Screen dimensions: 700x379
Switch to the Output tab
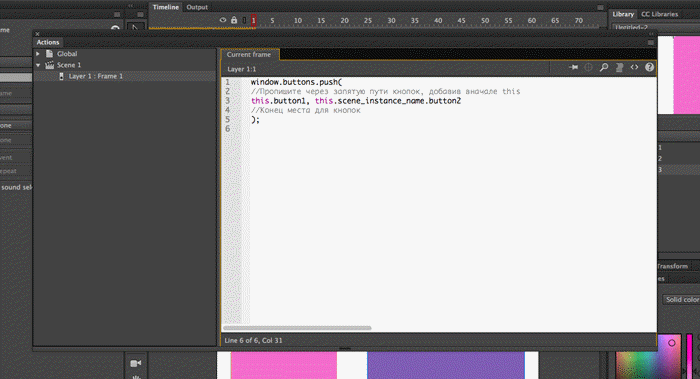click(x=197, y=7)
